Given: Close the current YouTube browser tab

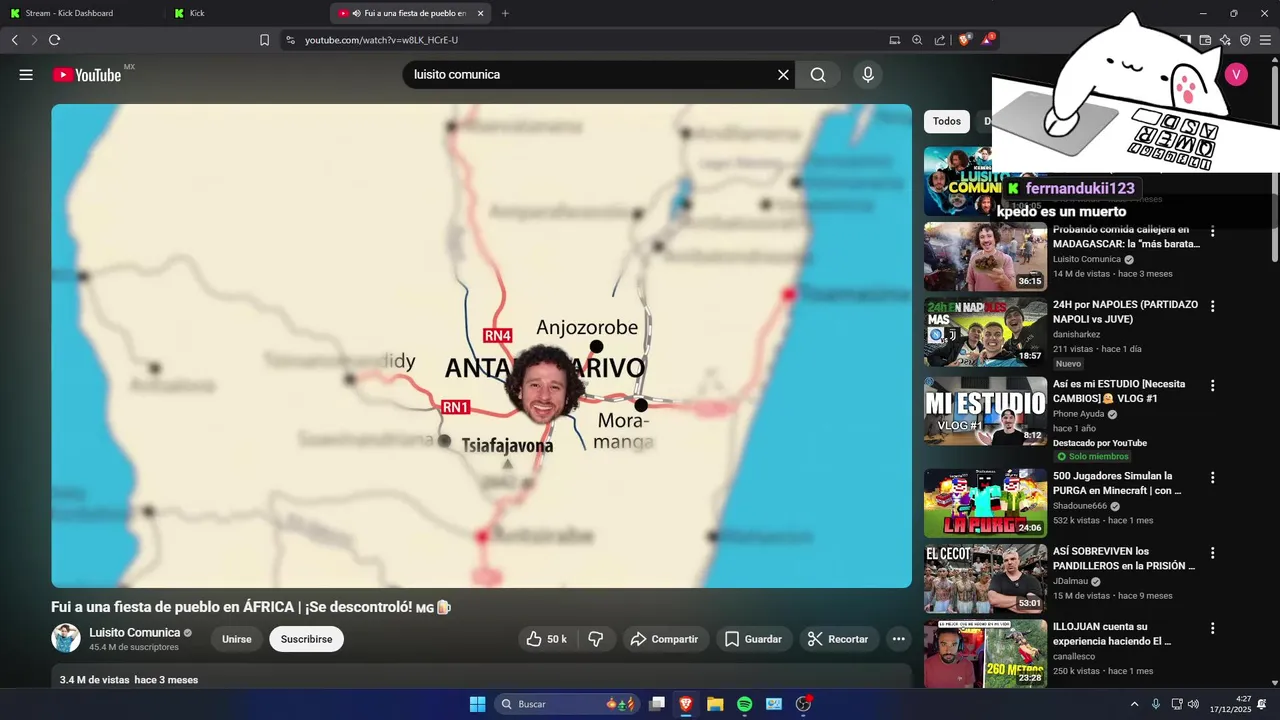Looking at the screenshot, I should 480,13.
